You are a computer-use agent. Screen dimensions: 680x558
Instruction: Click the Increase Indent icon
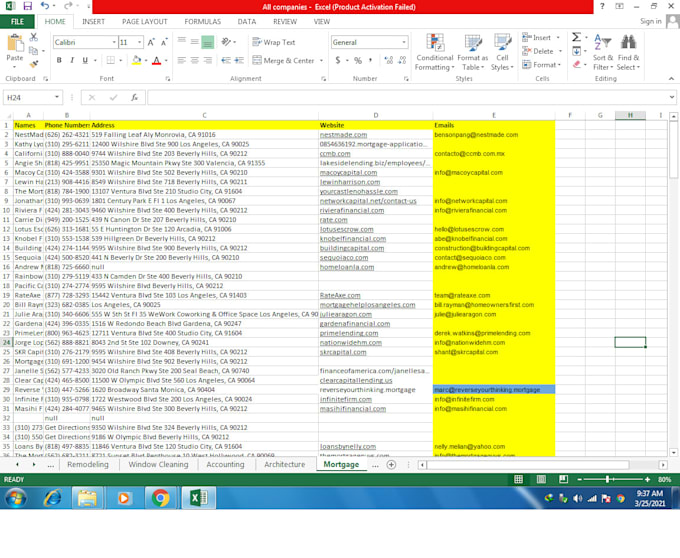pos(239,60)
